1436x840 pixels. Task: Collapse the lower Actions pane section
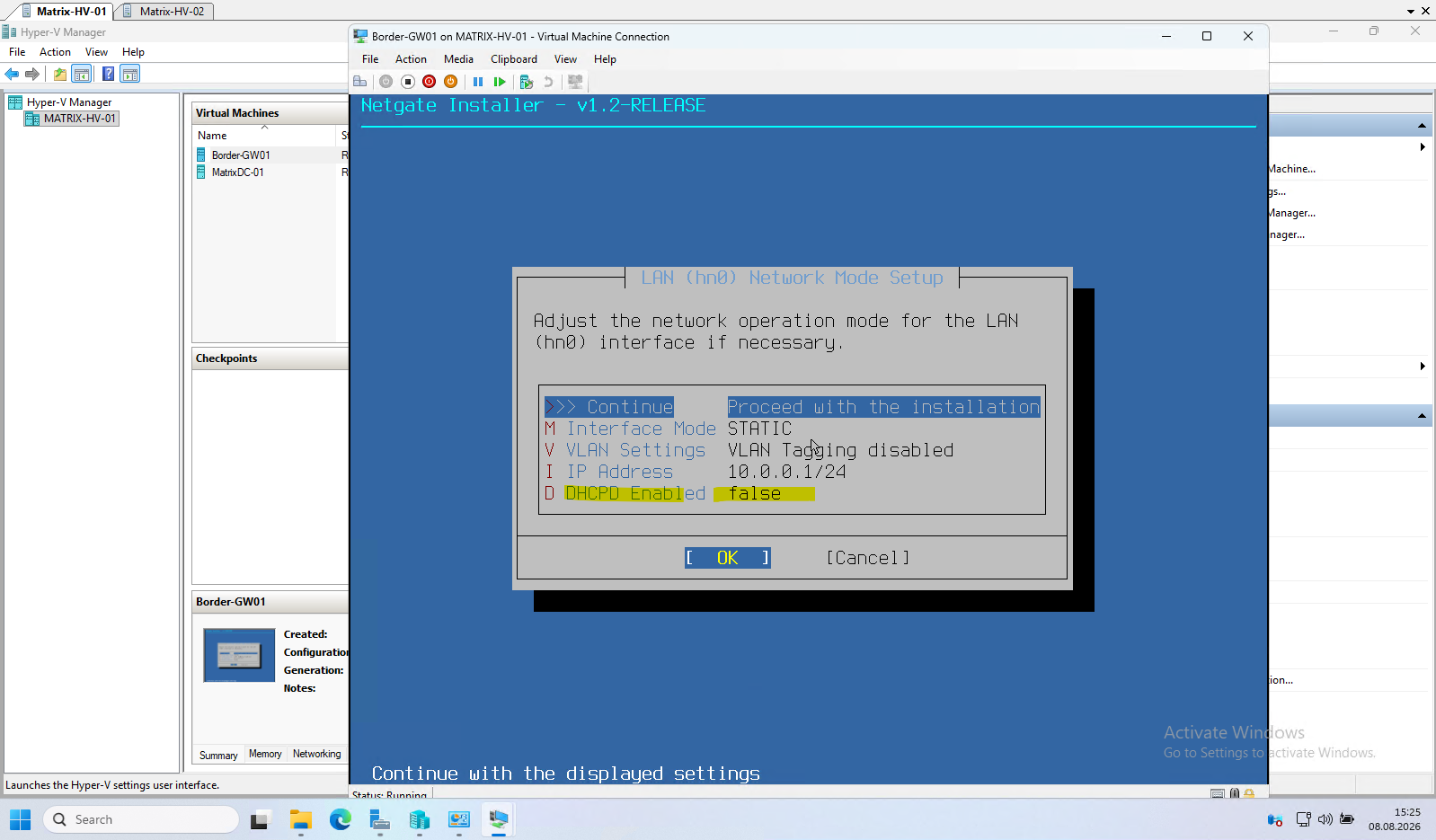[x=1422, y=416]
